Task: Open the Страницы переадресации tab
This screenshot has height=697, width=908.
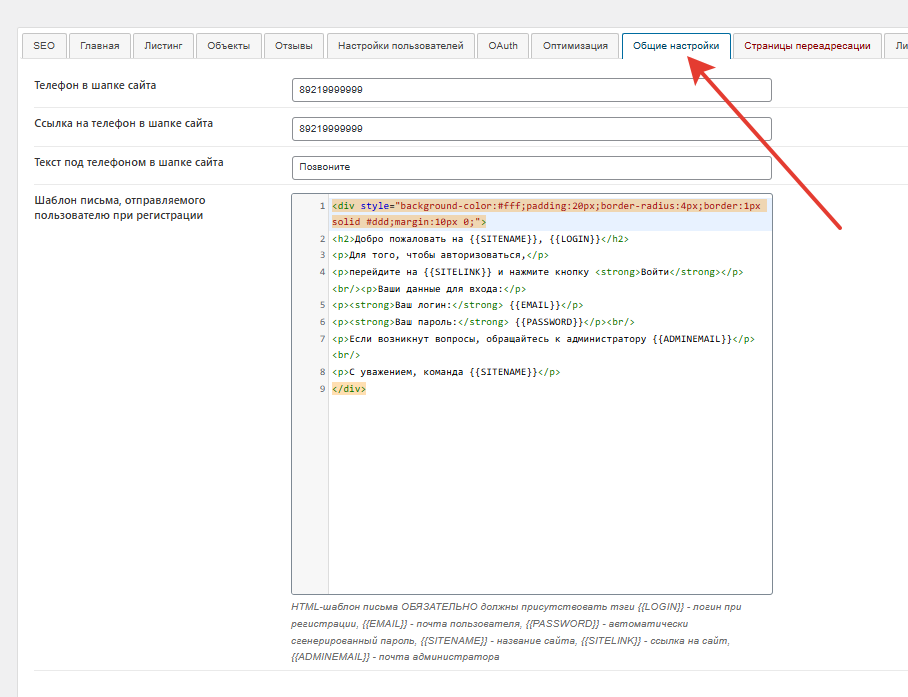Action: tap(807, 46)
